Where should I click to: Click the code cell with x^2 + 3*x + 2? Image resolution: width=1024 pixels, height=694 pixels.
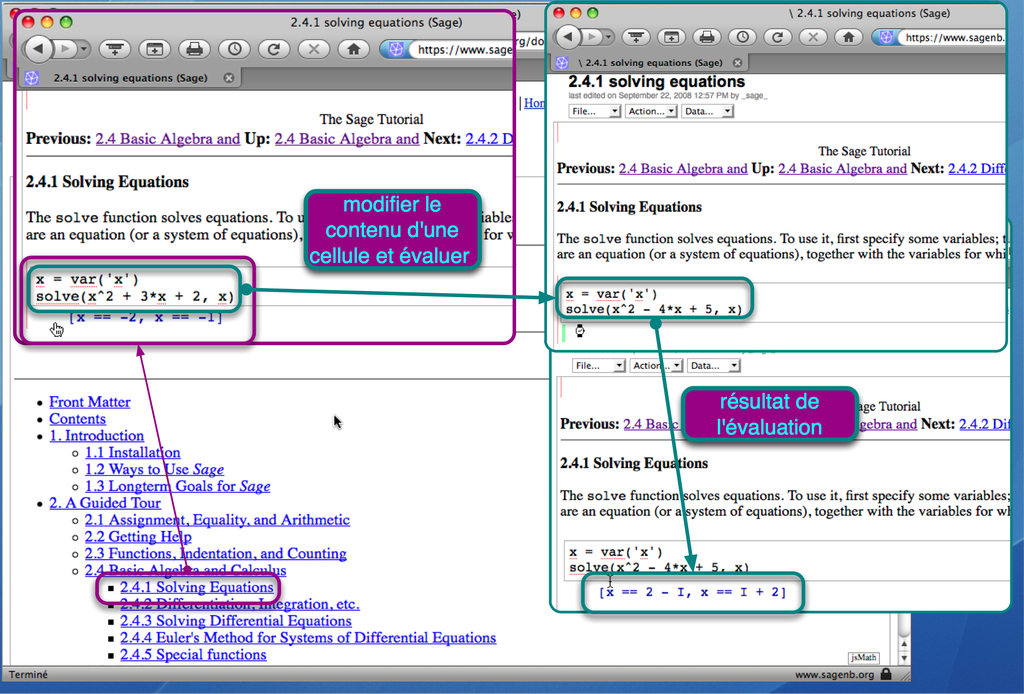135,289
